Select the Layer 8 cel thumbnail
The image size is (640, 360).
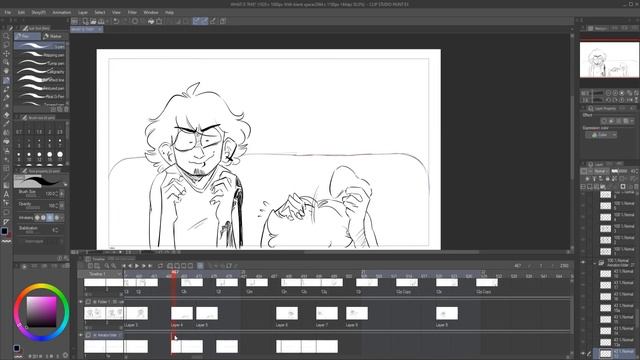tap(357, 313)
